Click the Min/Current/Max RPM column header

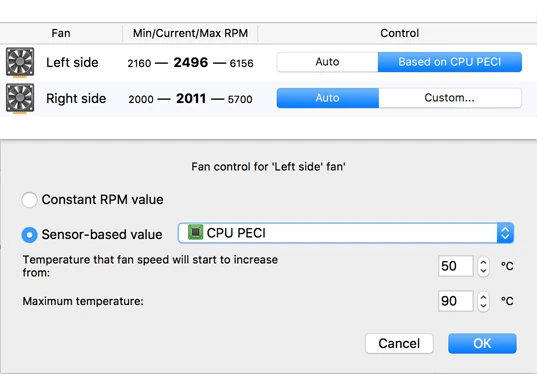click(x=190, y=33)
